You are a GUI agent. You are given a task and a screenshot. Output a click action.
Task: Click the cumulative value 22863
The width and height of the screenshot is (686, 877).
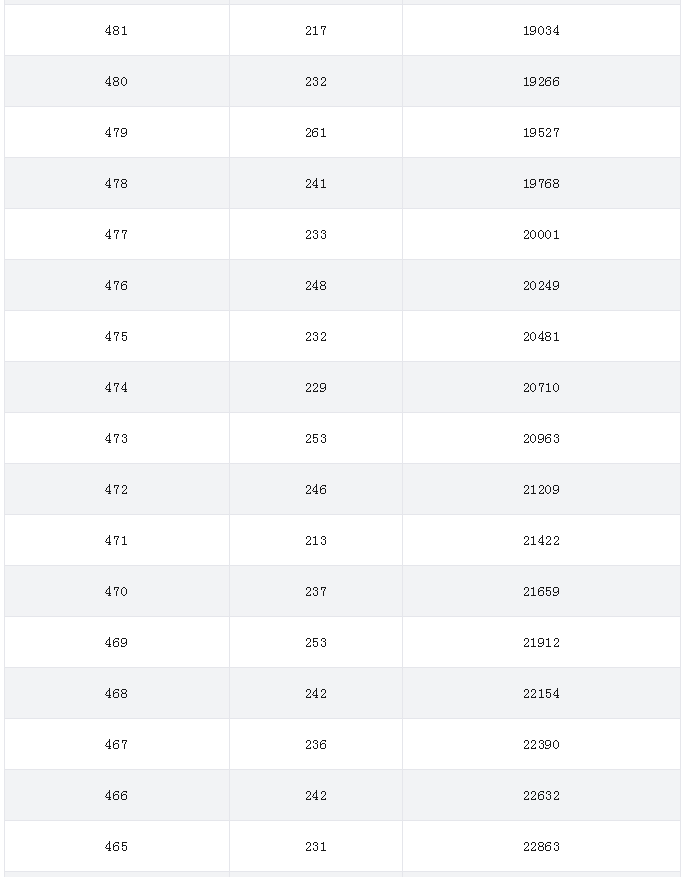point(541,846)
